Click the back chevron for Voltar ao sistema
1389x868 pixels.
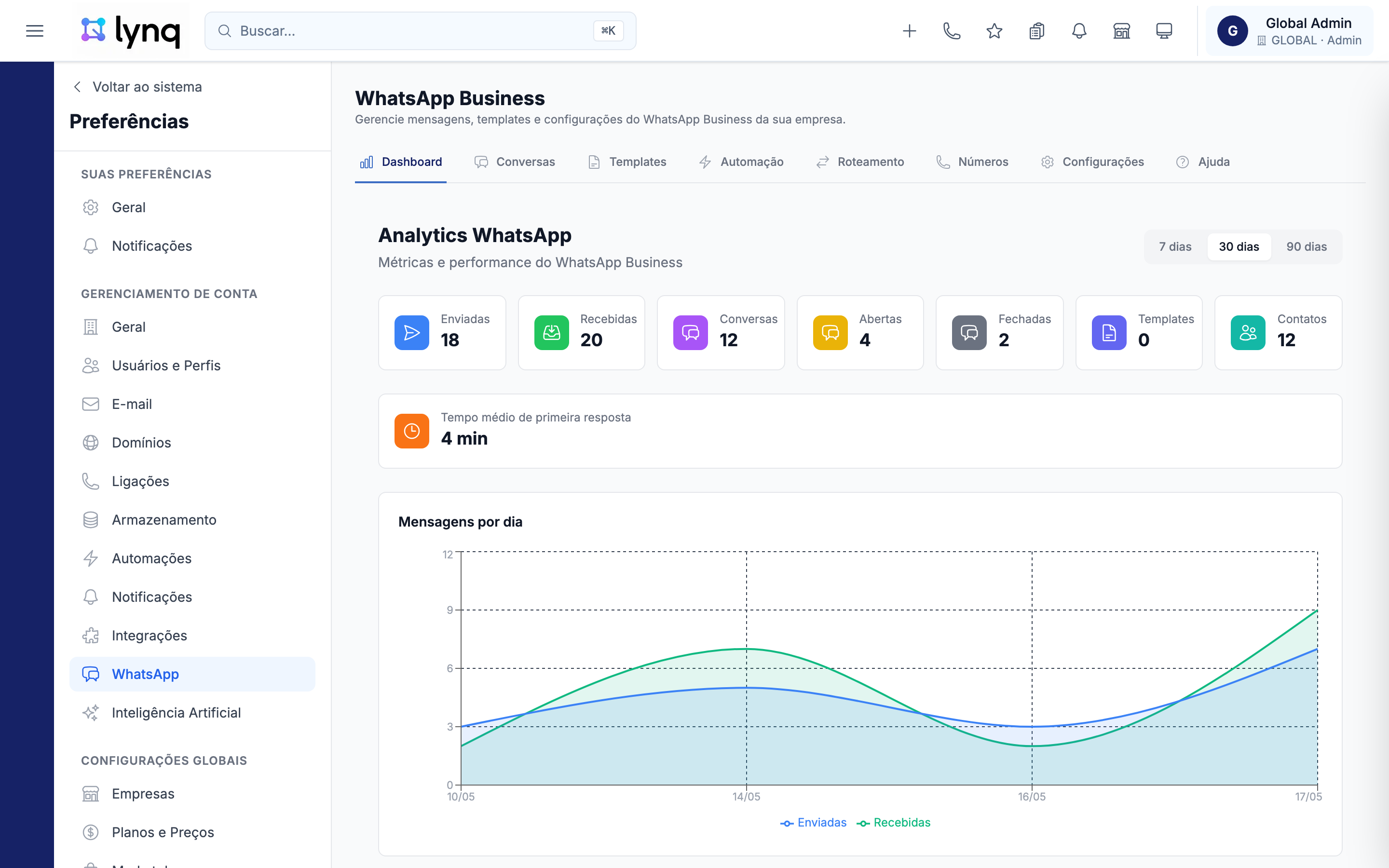(78, 87)
